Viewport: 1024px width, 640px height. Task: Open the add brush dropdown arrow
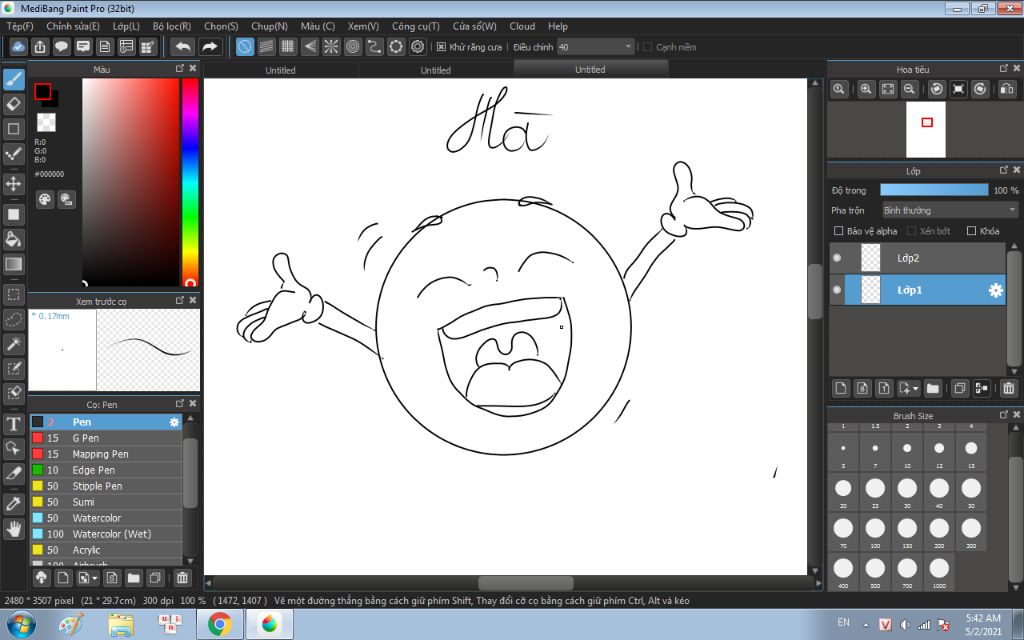[95, 578]
